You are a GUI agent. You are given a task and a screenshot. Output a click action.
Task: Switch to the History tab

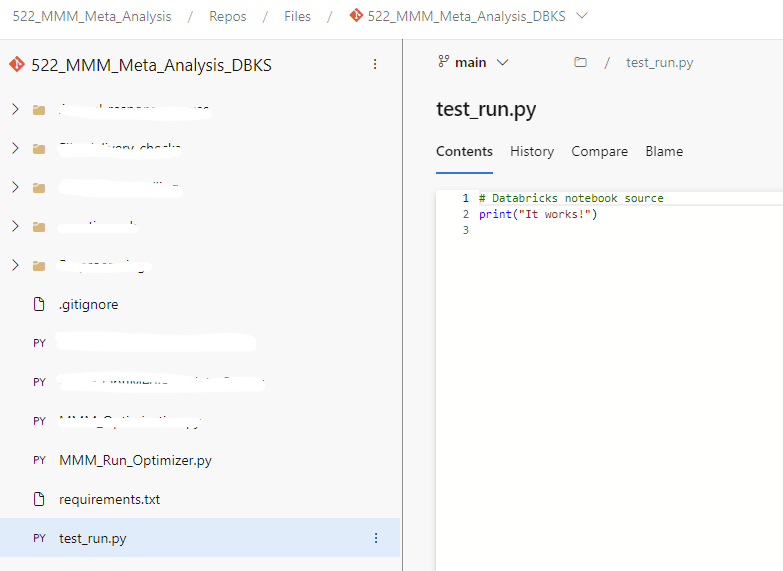(531, 152)
